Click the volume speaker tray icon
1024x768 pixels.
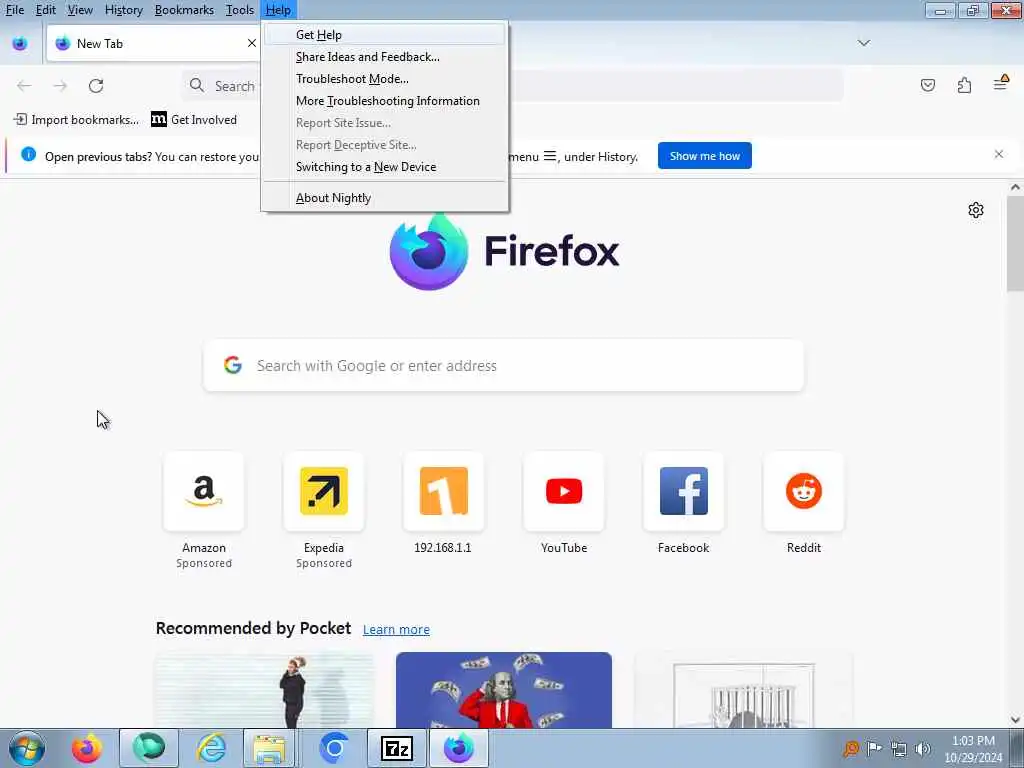pyautogui.click(x=922, y=749)
